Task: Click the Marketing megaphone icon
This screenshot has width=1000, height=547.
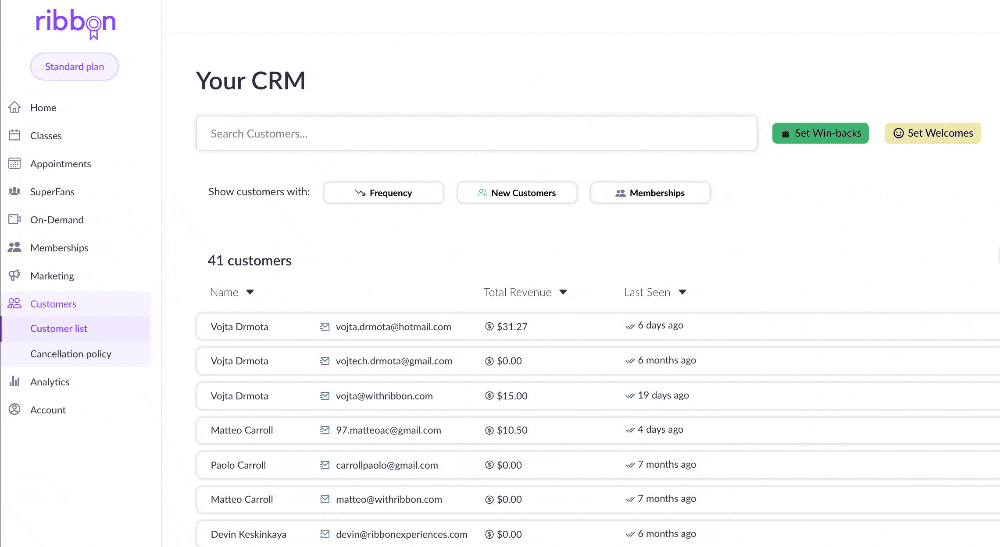Action: point(15,275)
